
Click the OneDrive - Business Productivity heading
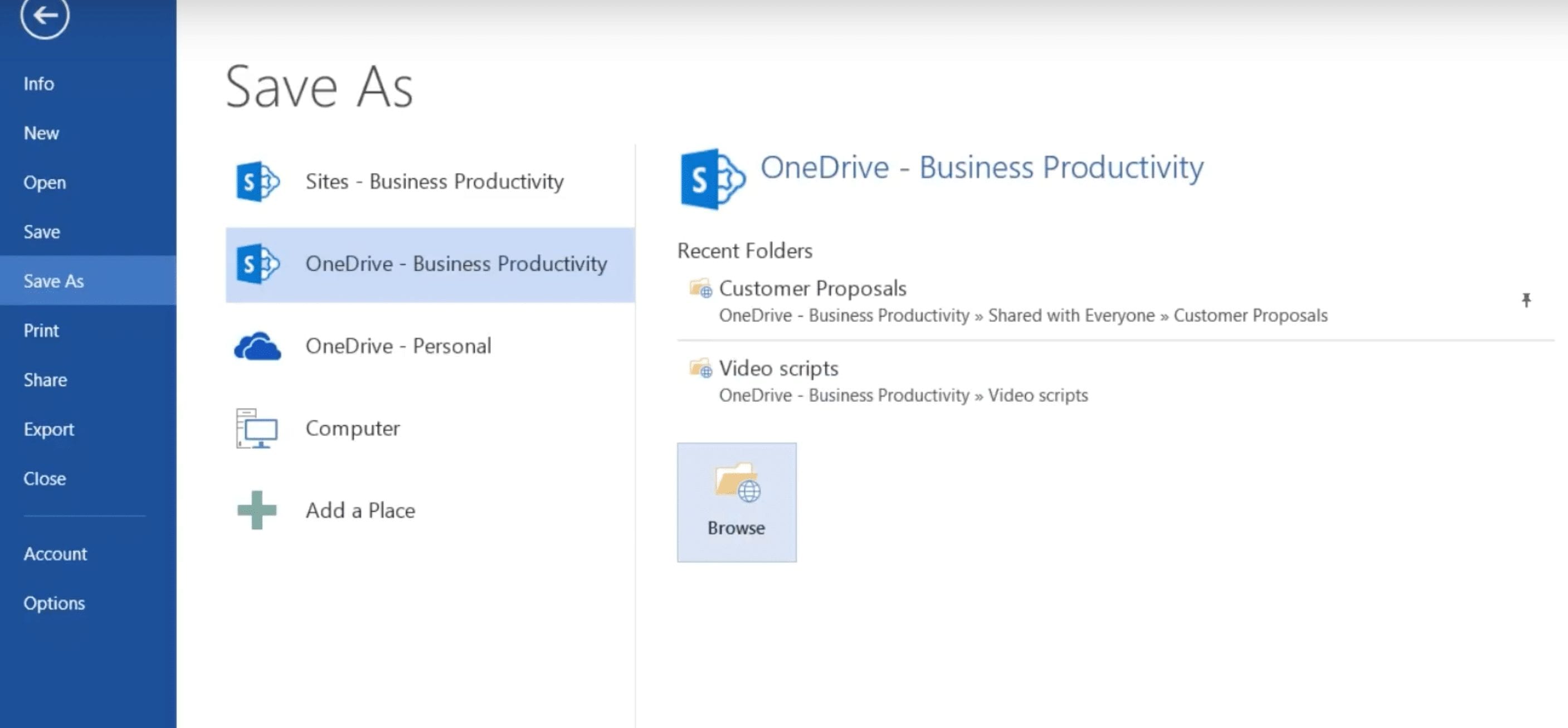pos(982,167)
